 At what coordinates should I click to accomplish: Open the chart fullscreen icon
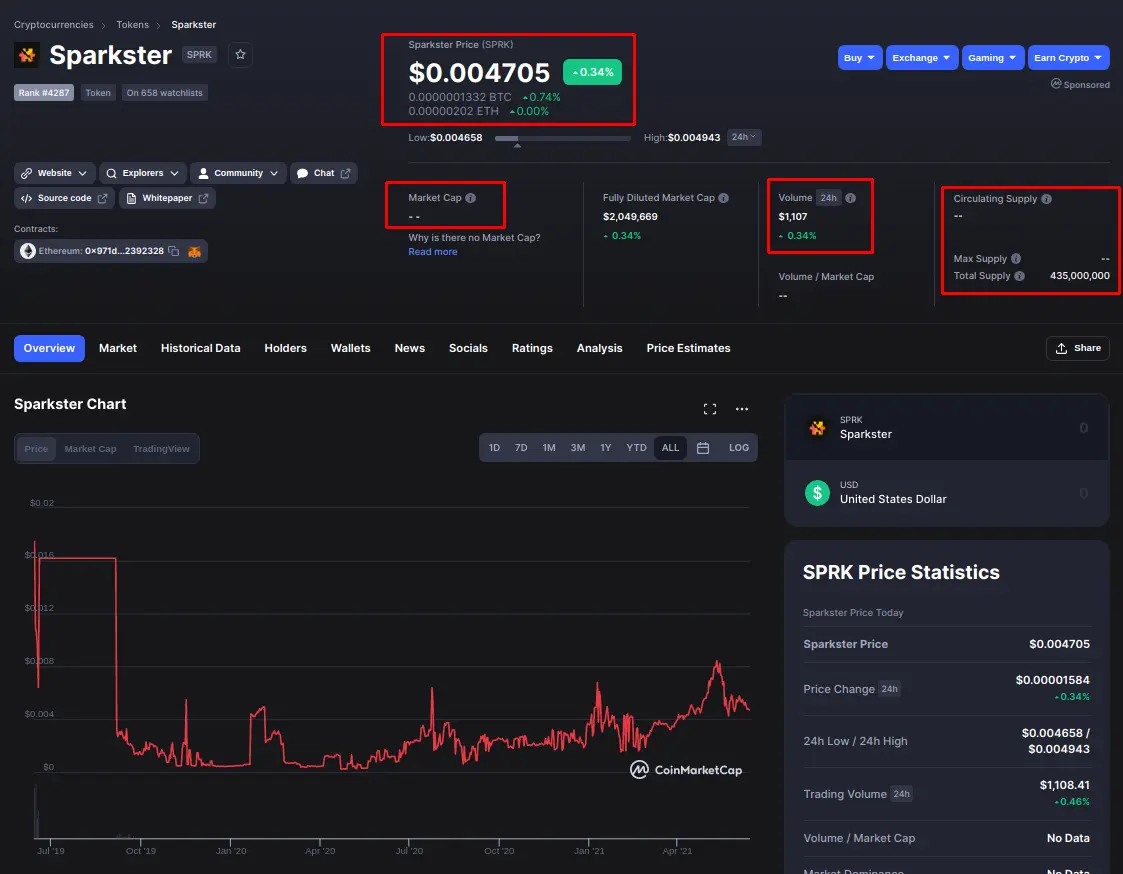pos(710,409)
